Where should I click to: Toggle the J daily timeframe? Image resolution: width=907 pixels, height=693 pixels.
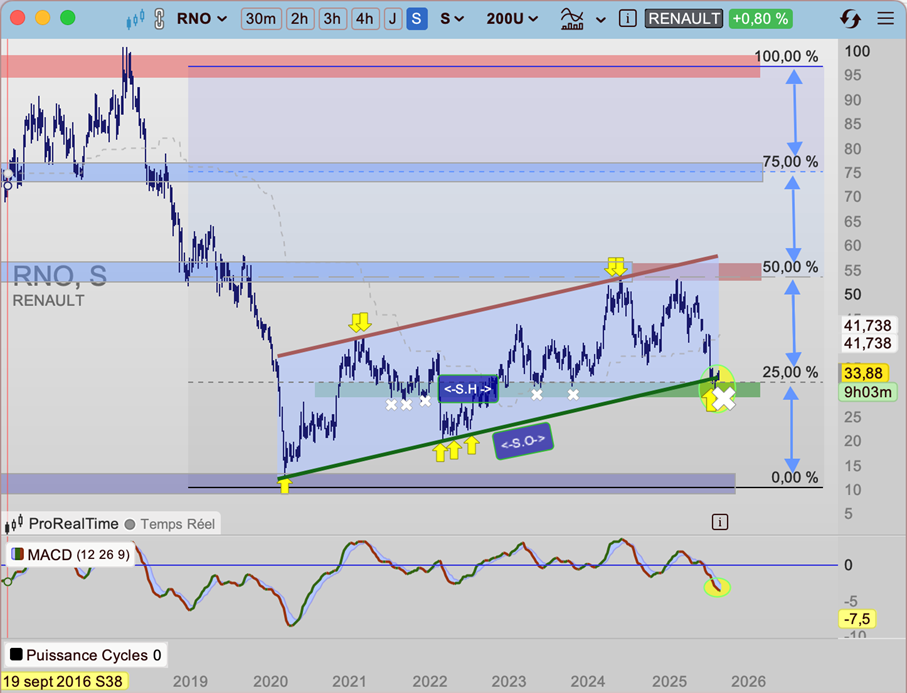[393, 18]
